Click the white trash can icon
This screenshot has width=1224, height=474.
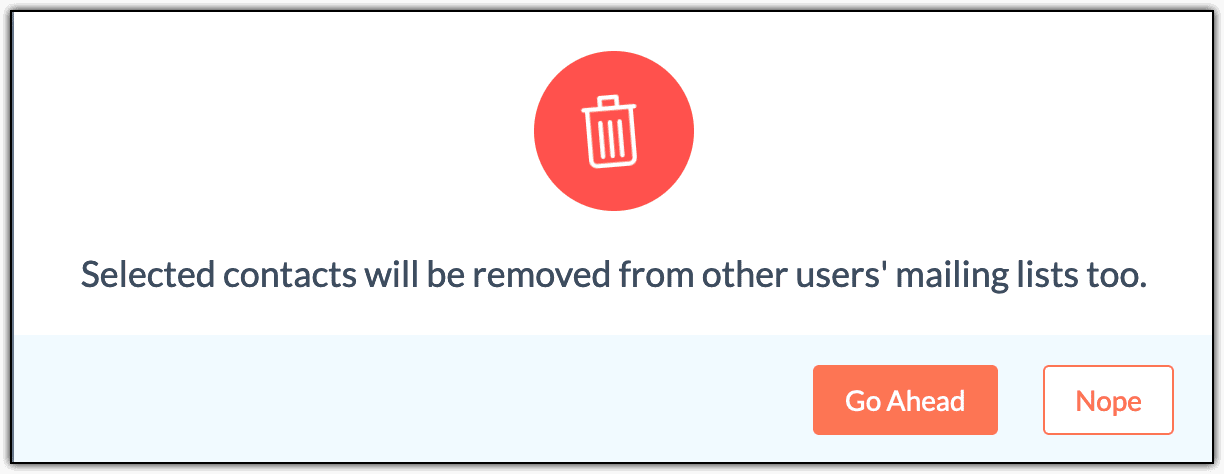(613, 131)
